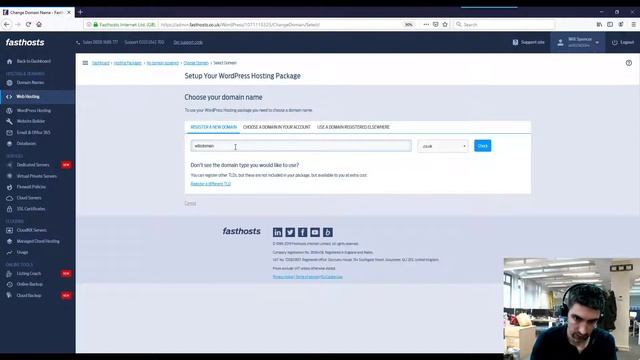Open the Facebook footer icon
This screenshot has width=640, height=360.
(x=302, y=232)
